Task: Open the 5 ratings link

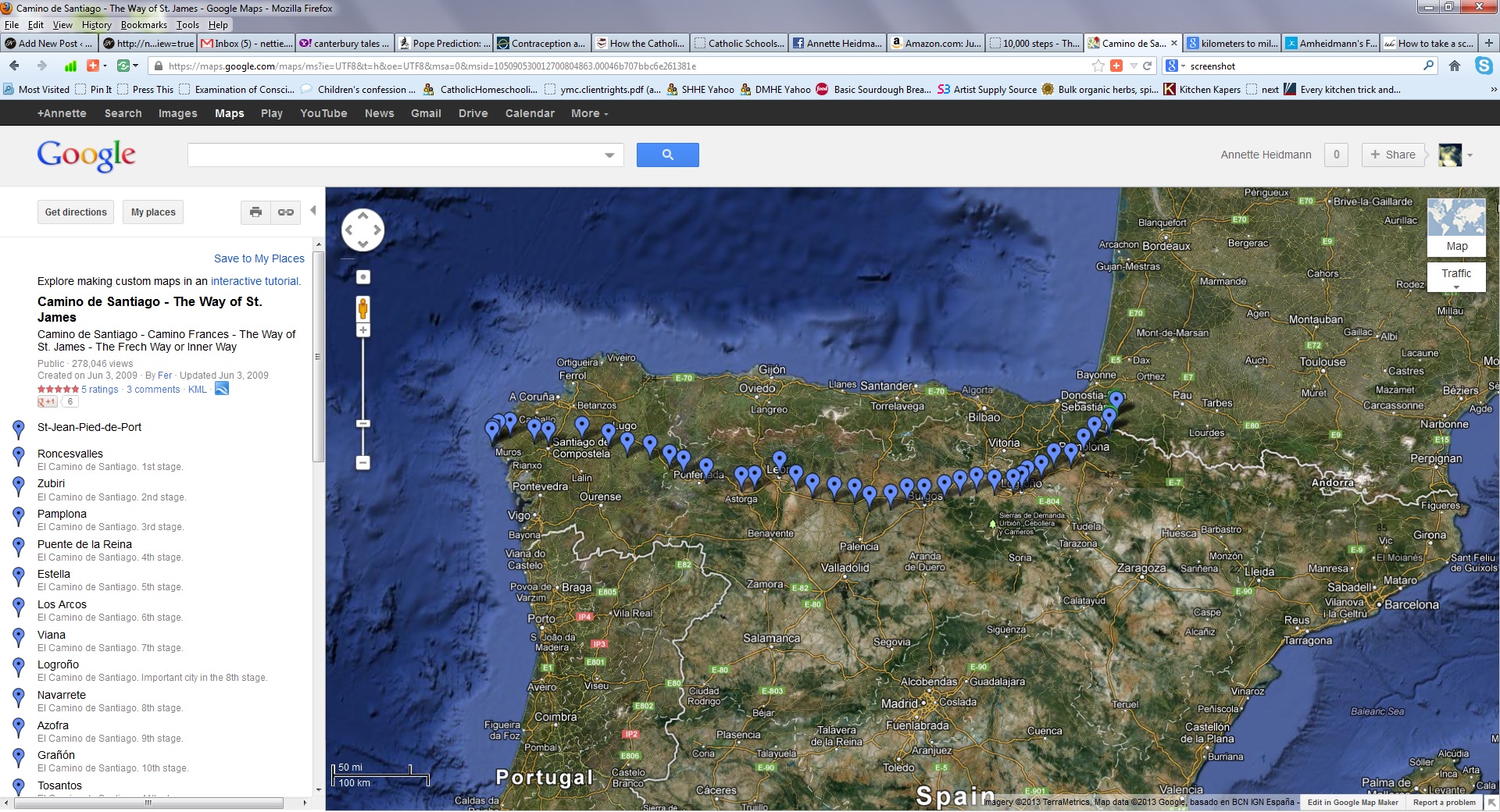Action: 100,390
